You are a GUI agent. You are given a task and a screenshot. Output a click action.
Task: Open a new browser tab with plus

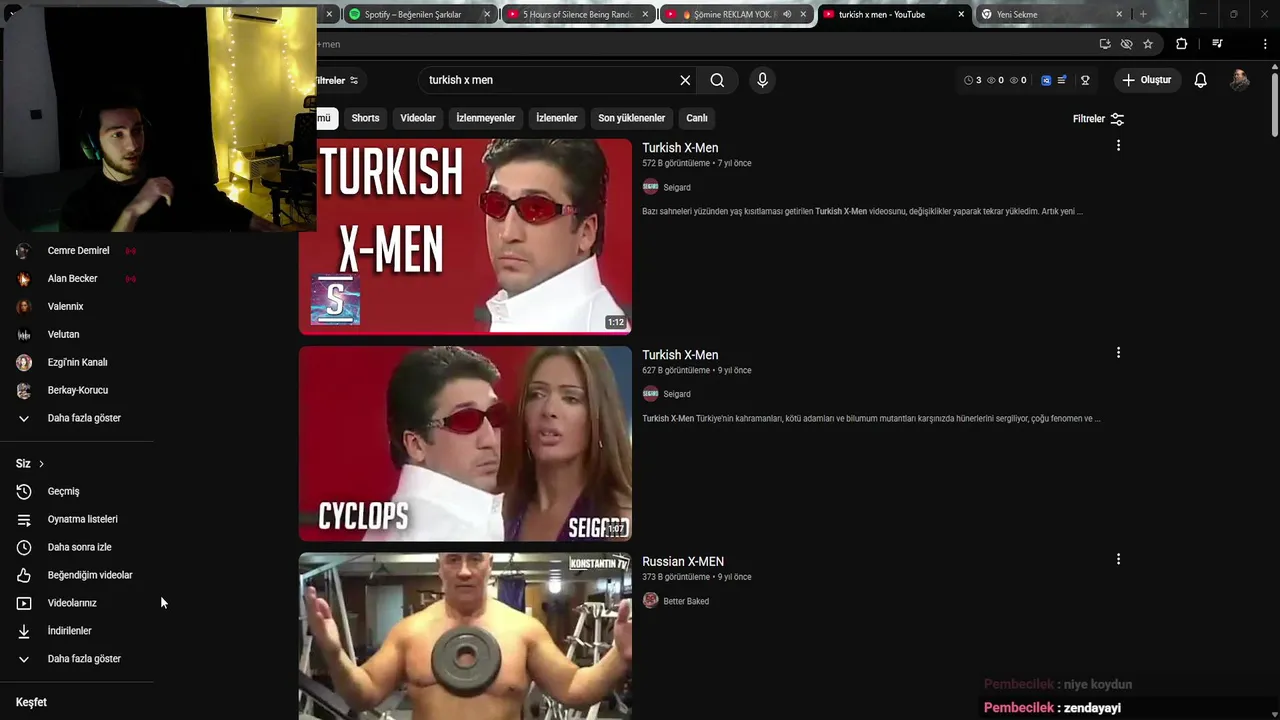1143,15
